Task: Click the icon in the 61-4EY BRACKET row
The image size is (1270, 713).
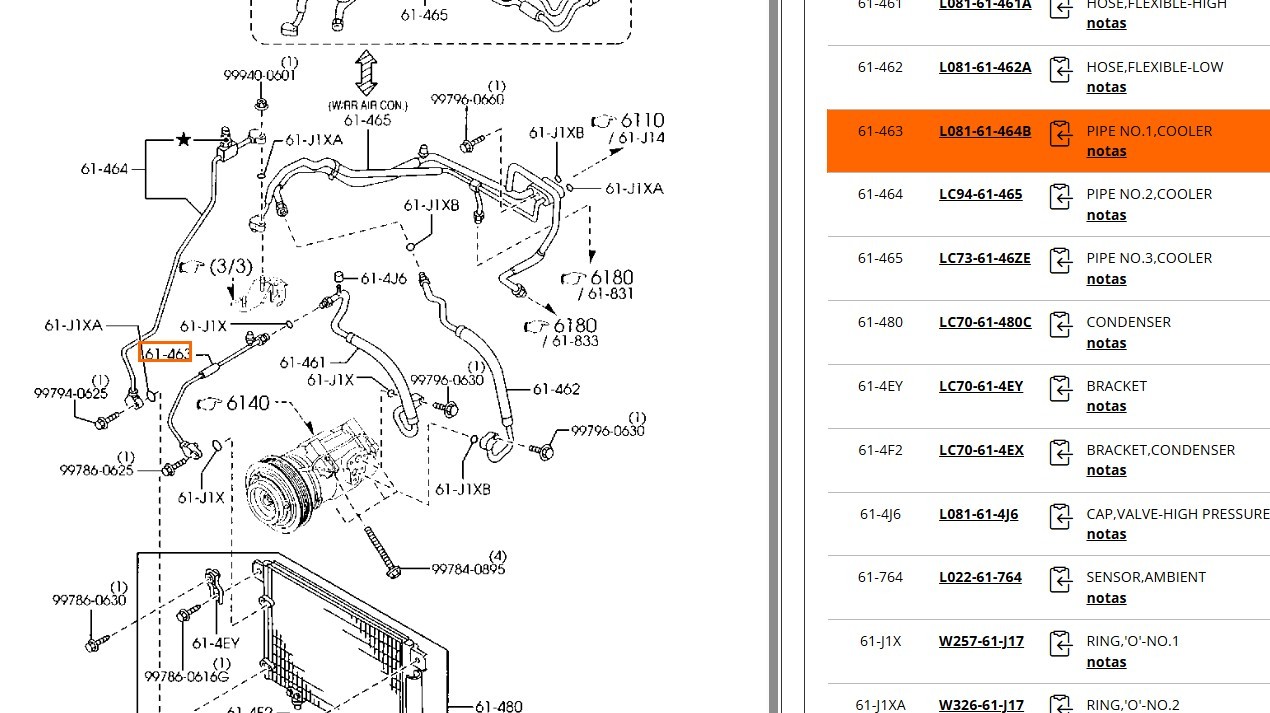Action: [x=1060, y=389]
